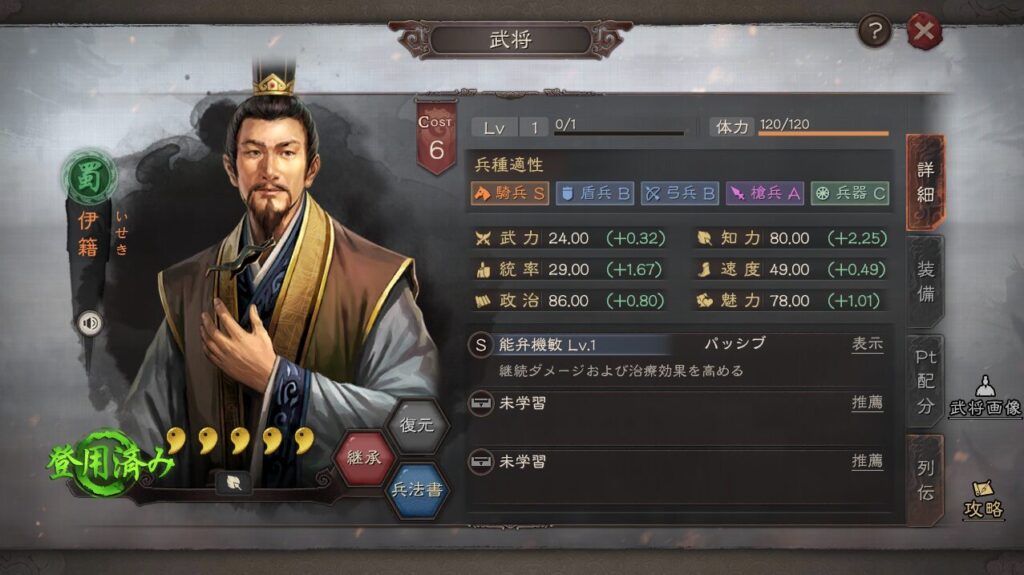Screen dimensions: 1024x575
Task: Select the 騎兵 S cavalry aptitude badge
Action: tap(510, 193)
